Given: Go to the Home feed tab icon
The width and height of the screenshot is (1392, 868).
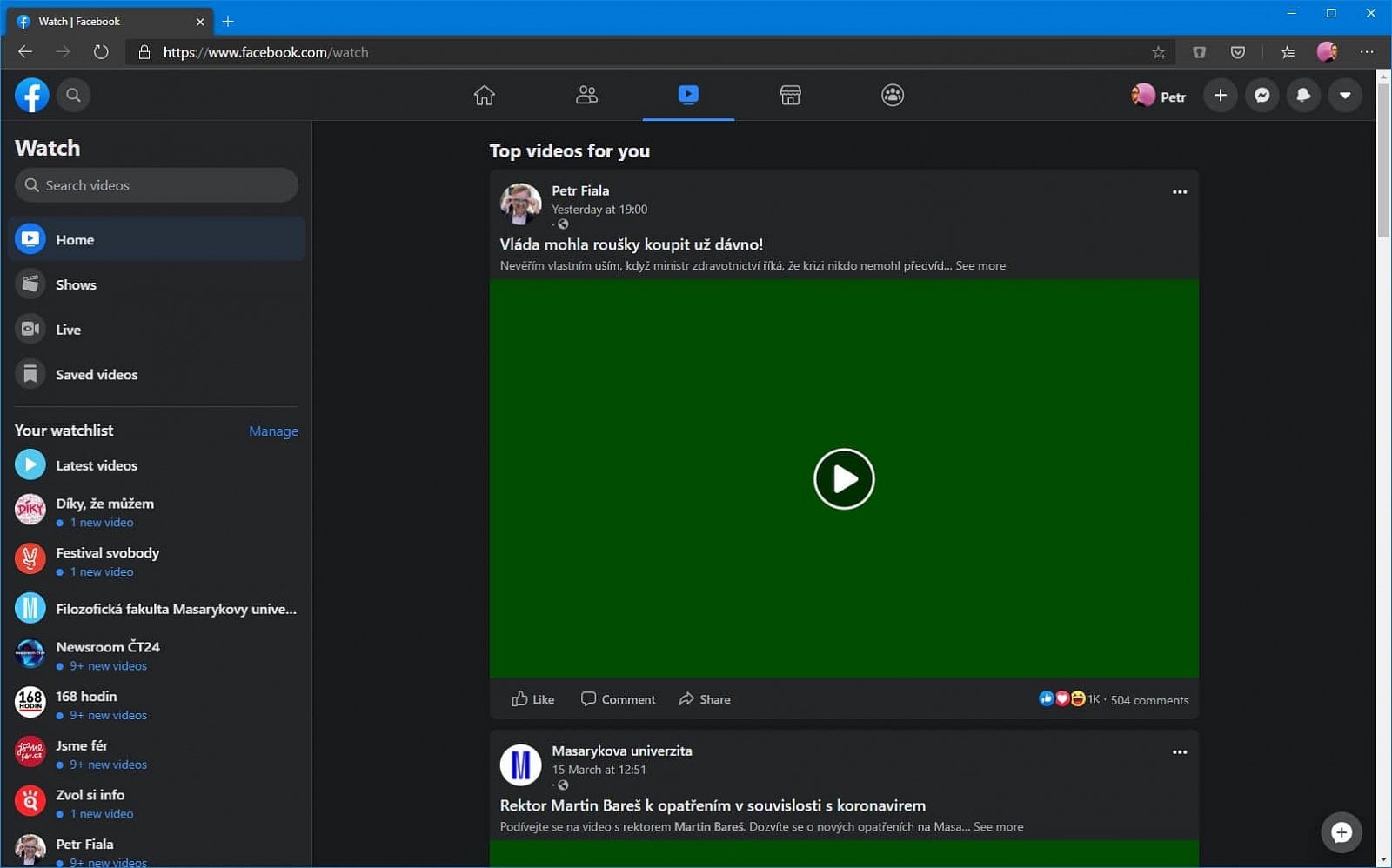Looking at the screenshot, I should (x=485, y=95).
